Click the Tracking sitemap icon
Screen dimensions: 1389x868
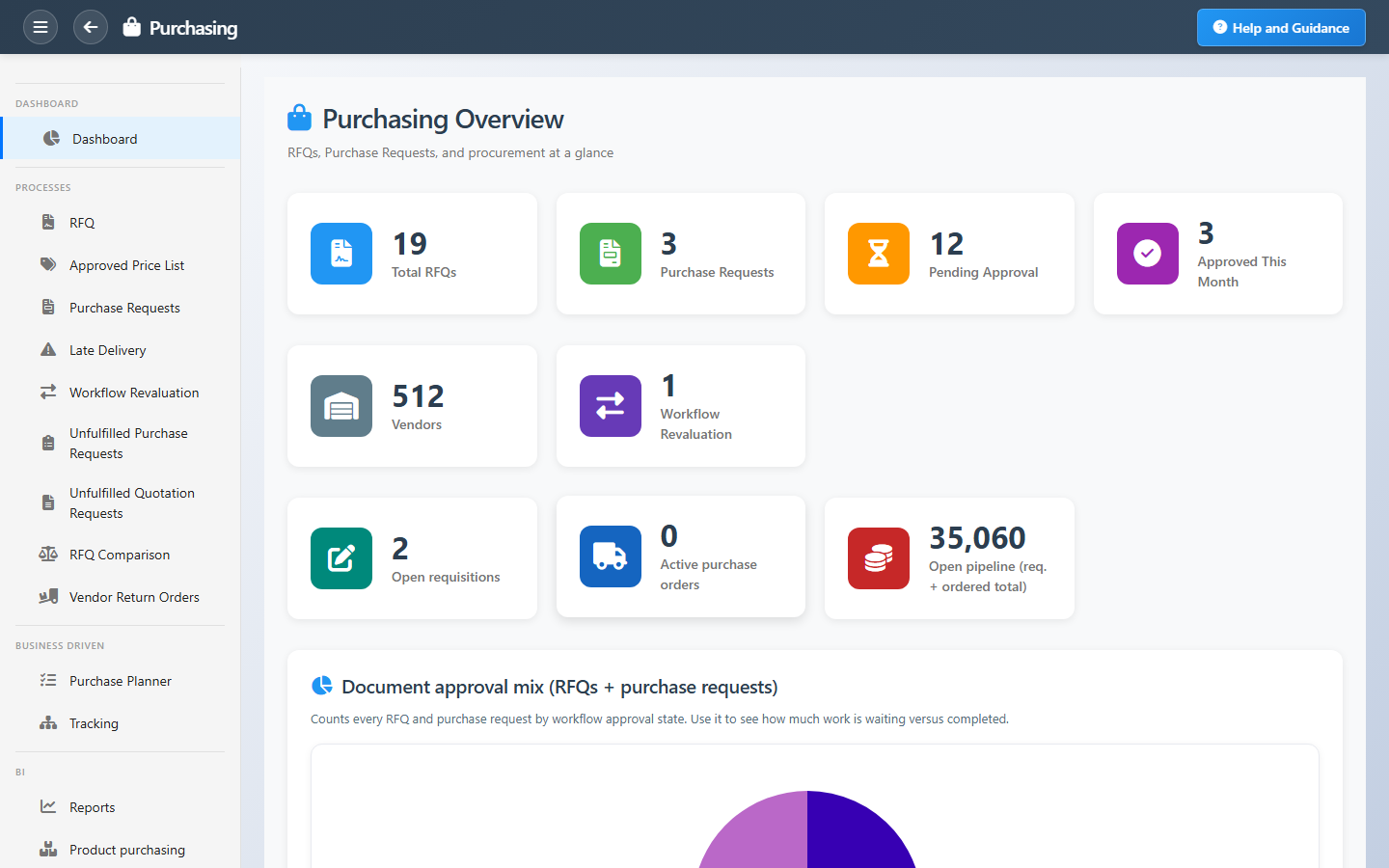tap(48, 723)
